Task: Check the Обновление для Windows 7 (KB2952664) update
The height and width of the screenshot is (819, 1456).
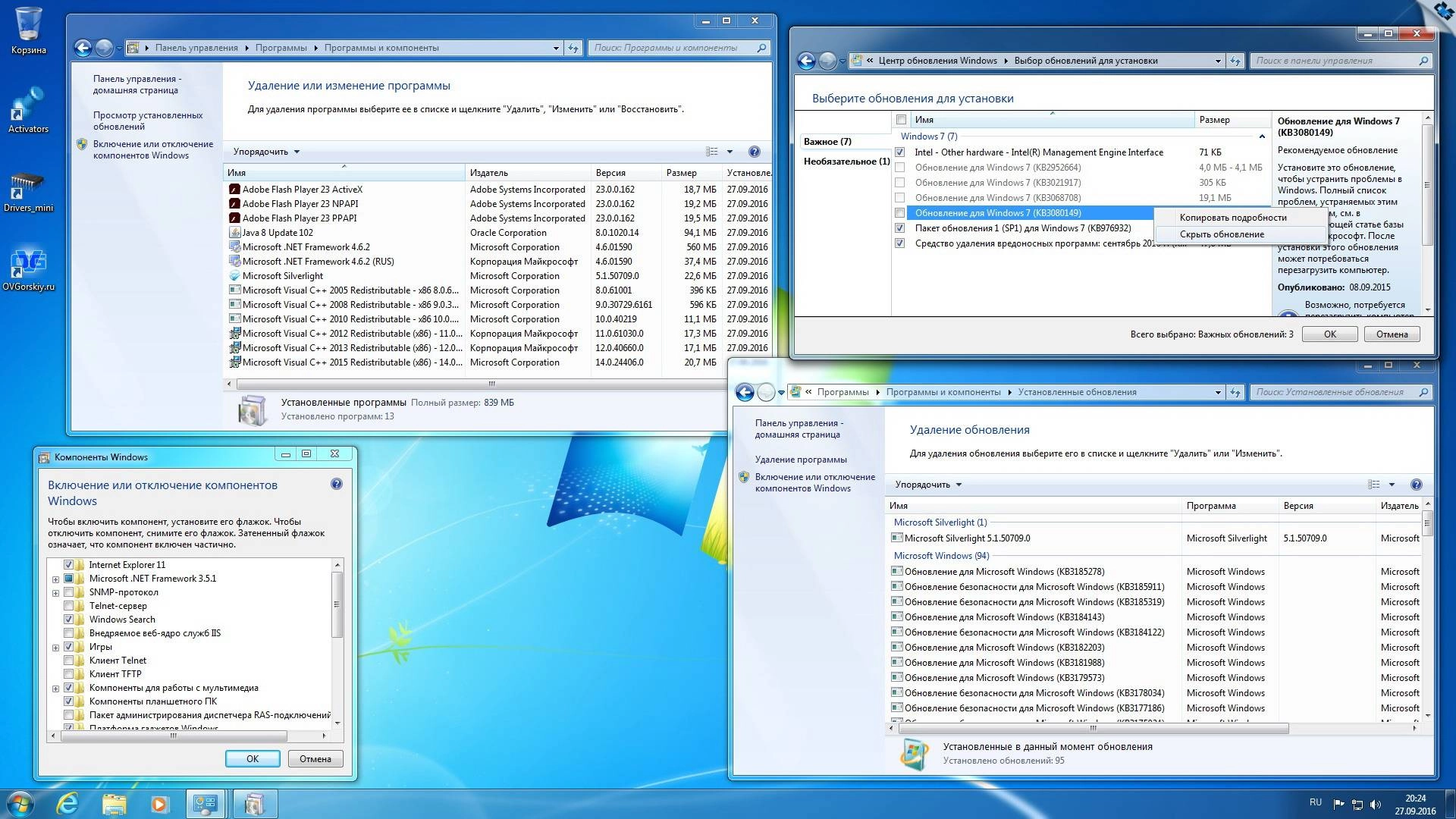Action: (x=899, y=167)
